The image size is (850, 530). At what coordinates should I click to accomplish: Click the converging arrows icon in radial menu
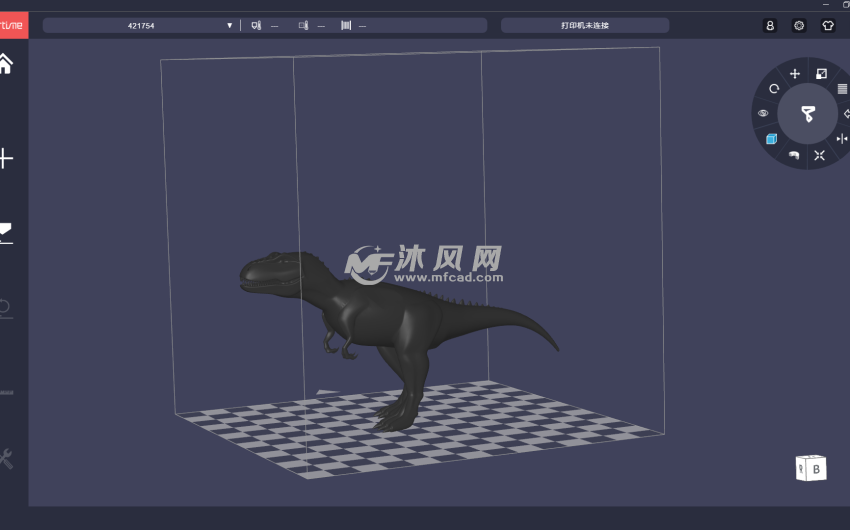point(820,156)
